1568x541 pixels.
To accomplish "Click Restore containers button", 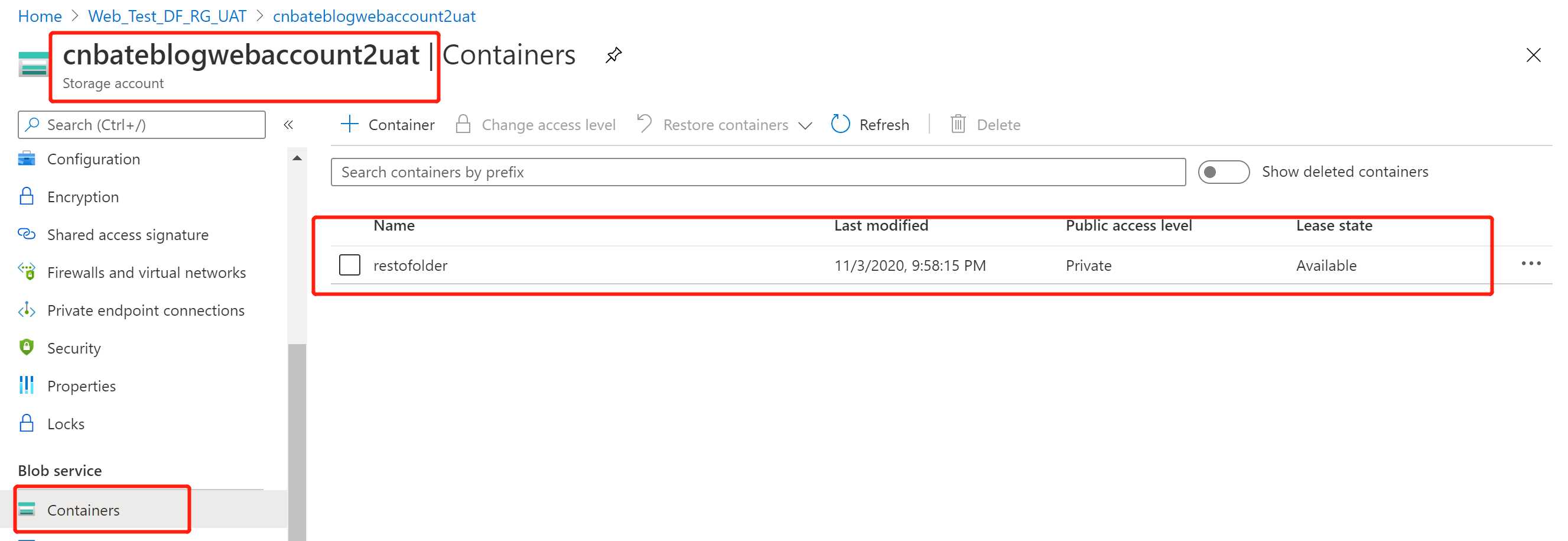I will [x=724, y=125].
